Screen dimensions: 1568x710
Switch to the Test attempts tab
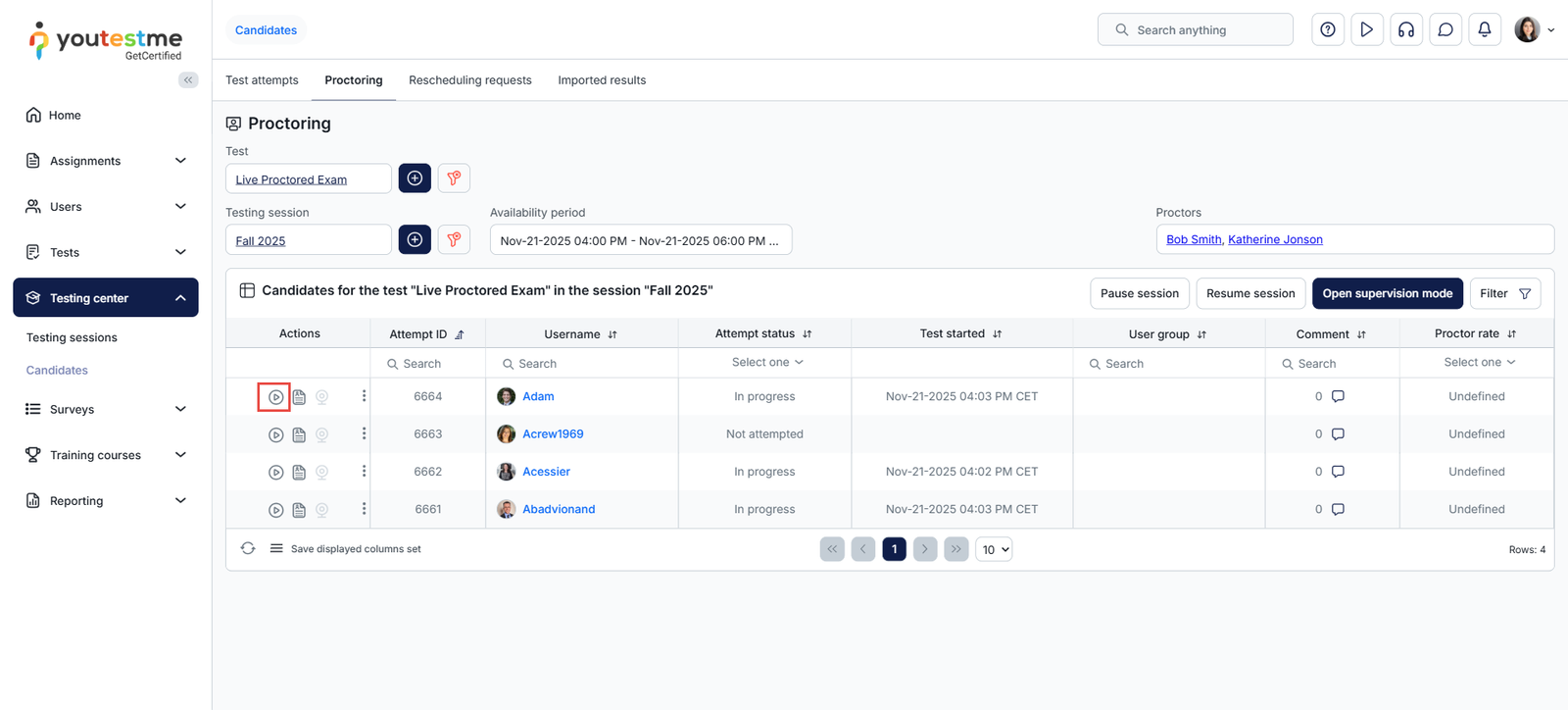click(x=262, y=80)
